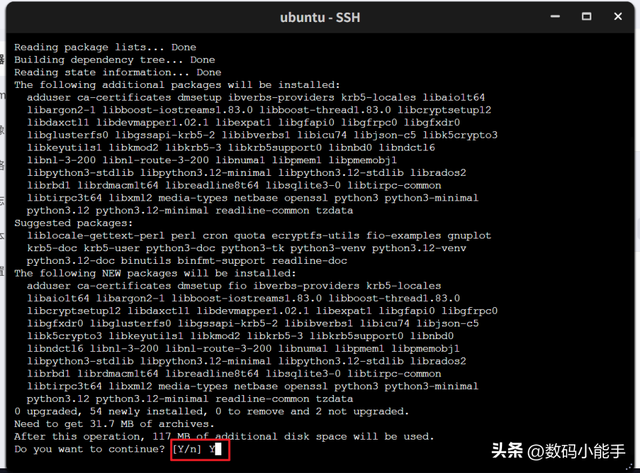This screenshot has width=640, height=473.
Task: Click '0 upgraded, 54 newly installed' summary line
Action: [x=212, y=411]
